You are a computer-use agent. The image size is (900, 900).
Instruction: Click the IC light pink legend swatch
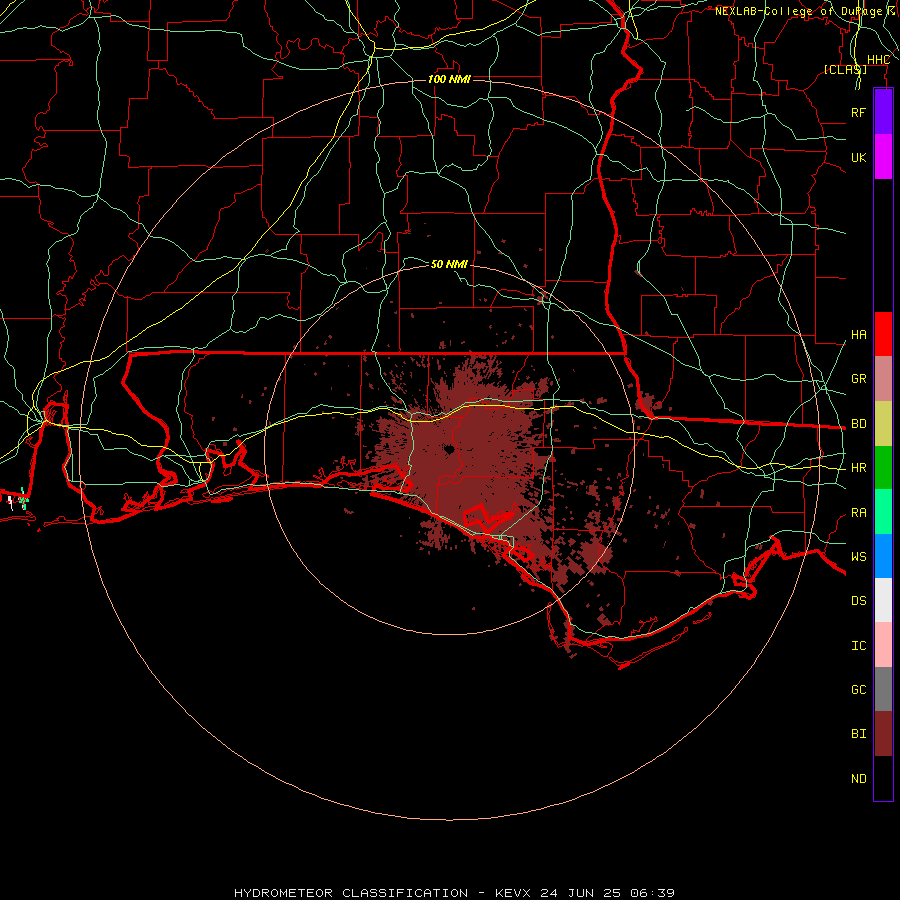pyautogui.click(x=883, y=645)
